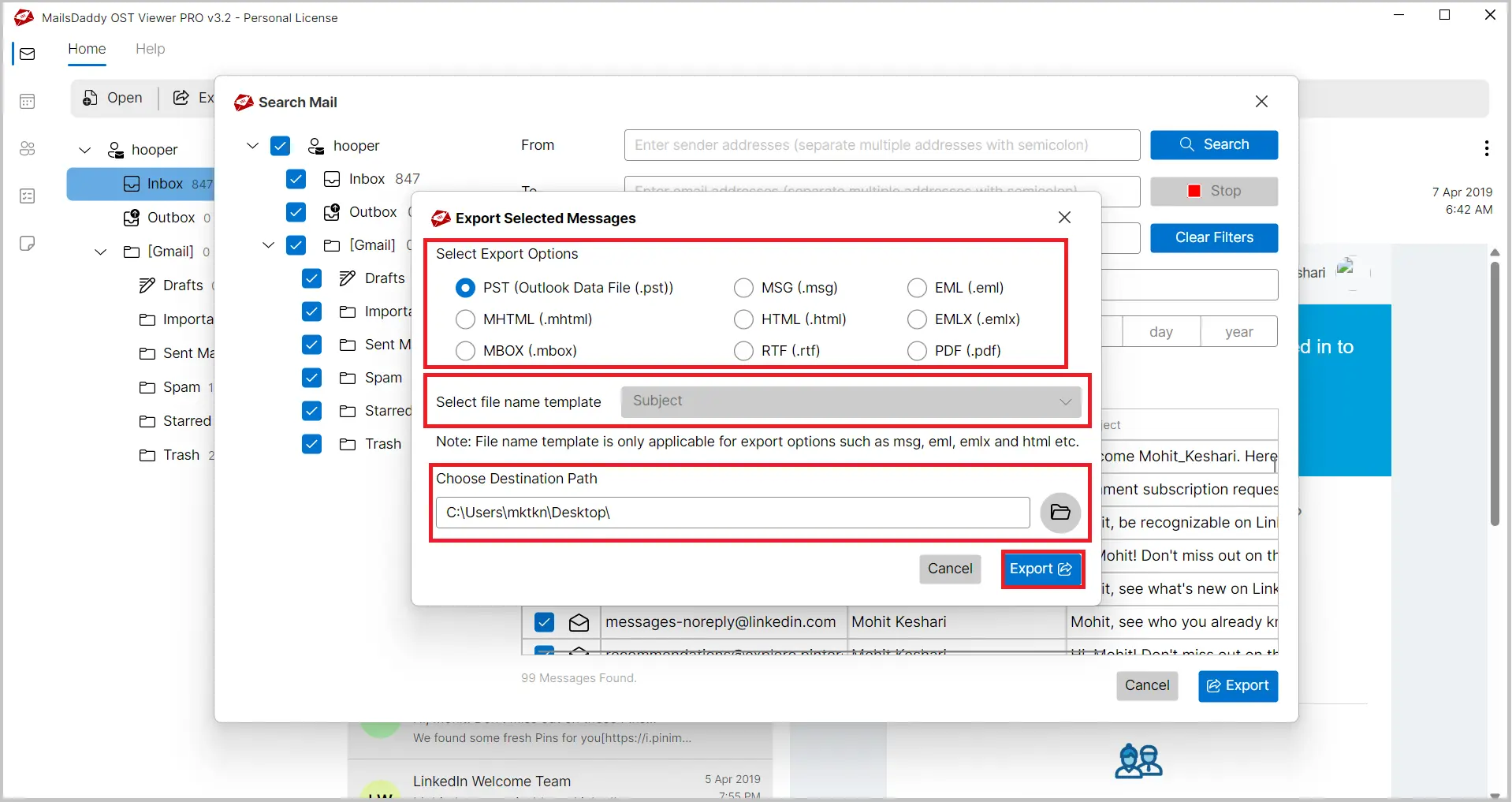The width and height of the screenshot is (1512, 802).
Task: Select the MHTML (.mhtml) export option
Action: click(x=466, y=319)
